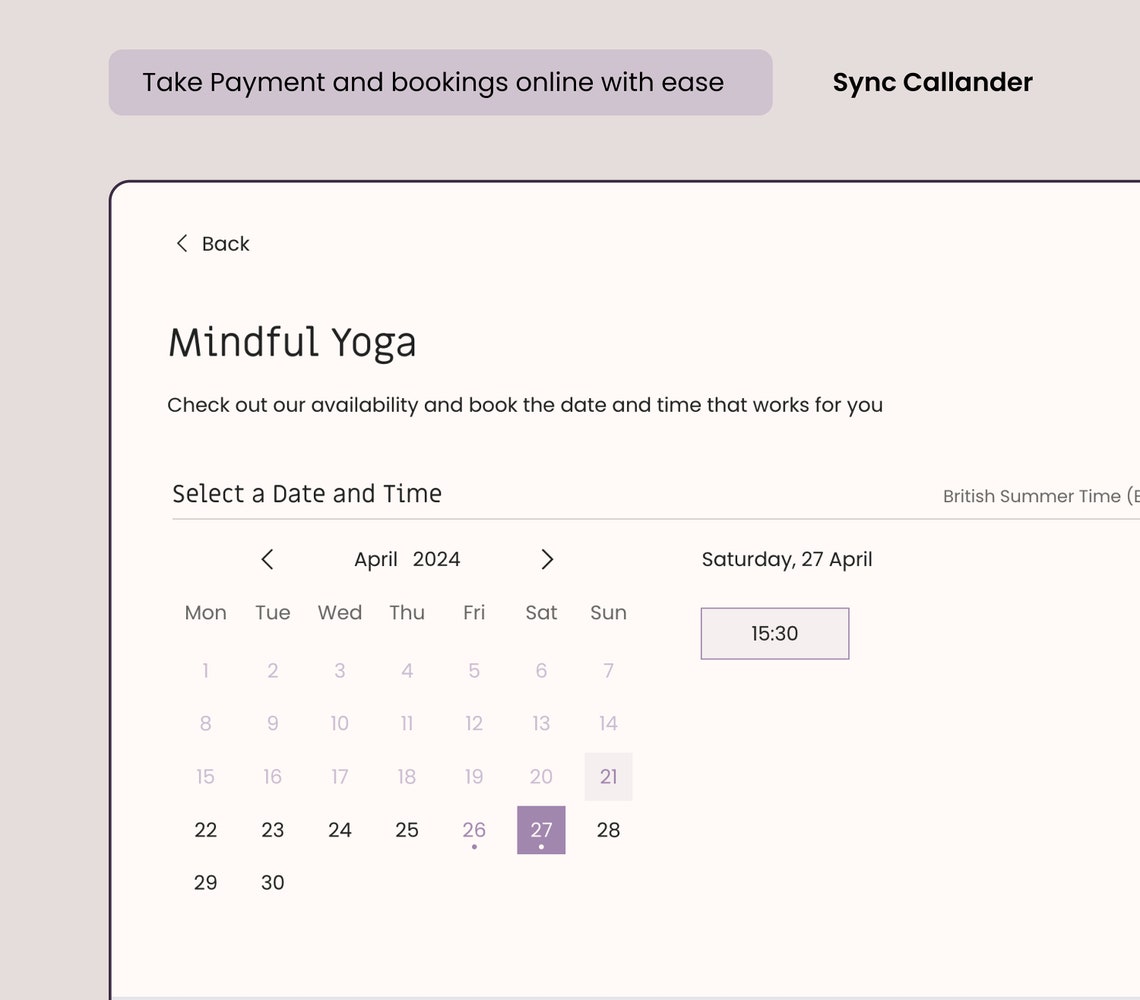Screen dimensions: 1140x1000
Task: Click April 29 on the calendar
Action: (x=205, y=883)
